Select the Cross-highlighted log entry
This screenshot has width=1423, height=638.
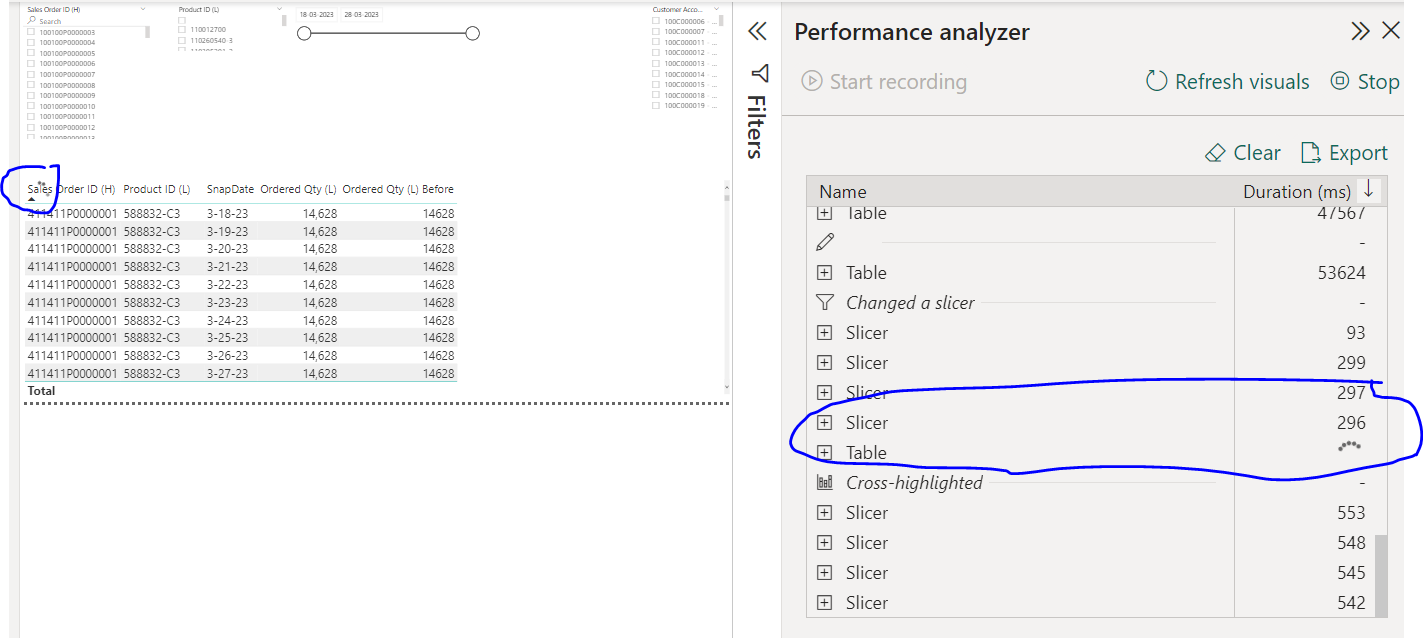(x=914, y=483)
